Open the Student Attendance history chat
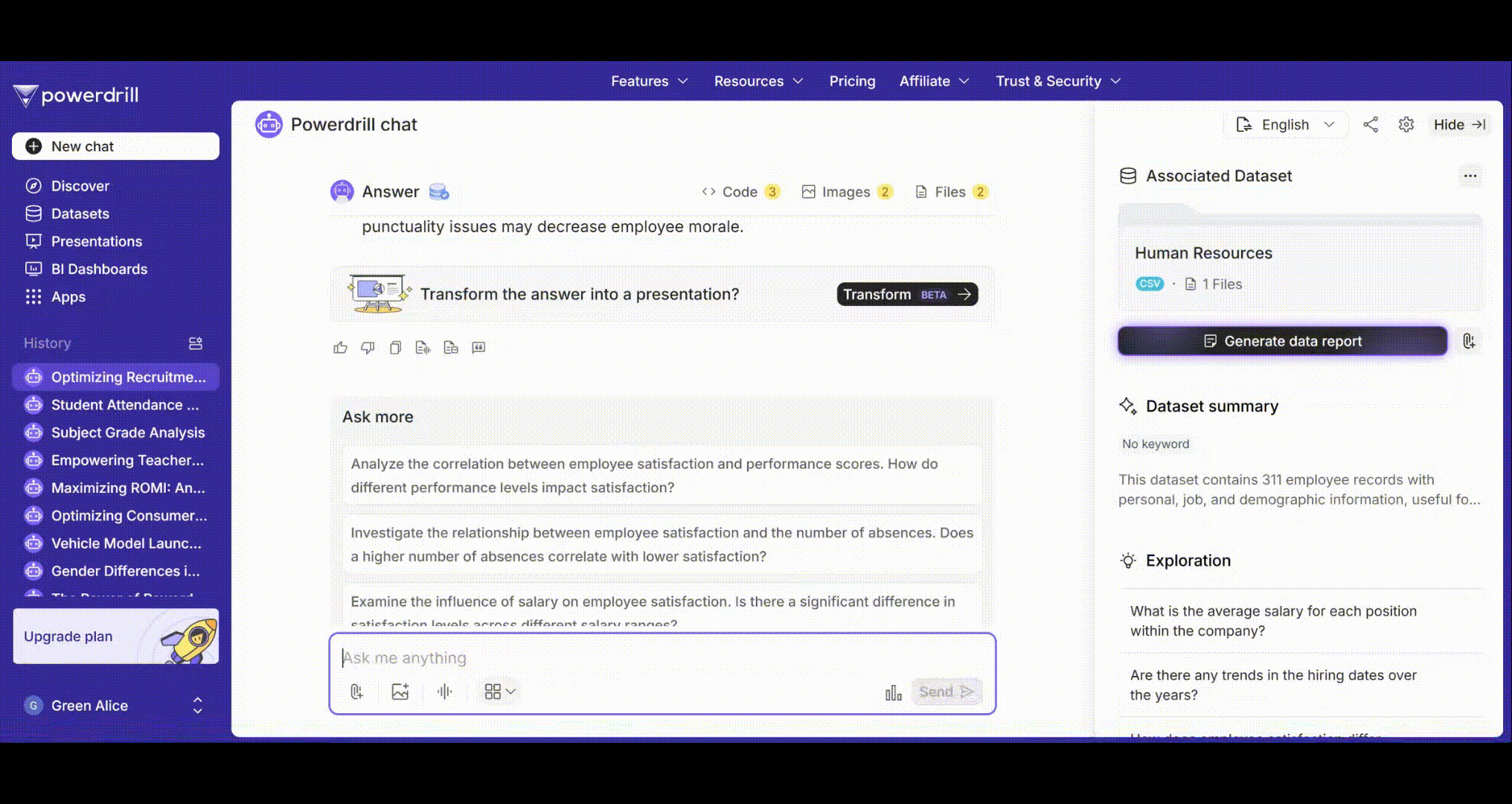Image resolution: width=1512 pixels, height=804 pixels. [x=115, y=405]
